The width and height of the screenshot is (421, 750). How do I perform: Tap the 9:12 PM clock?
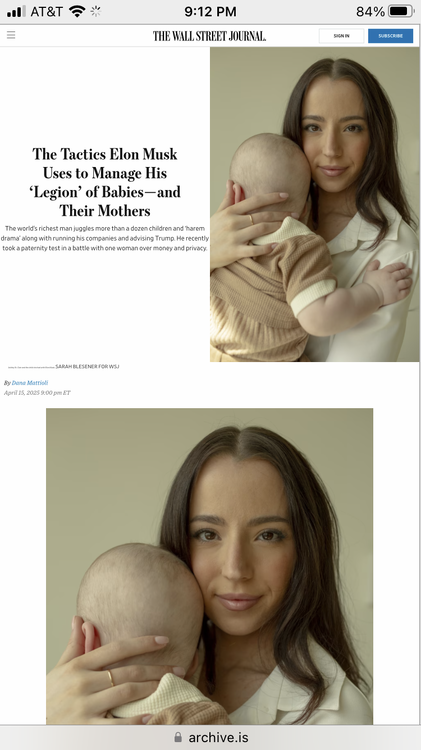tap(210, 11)
